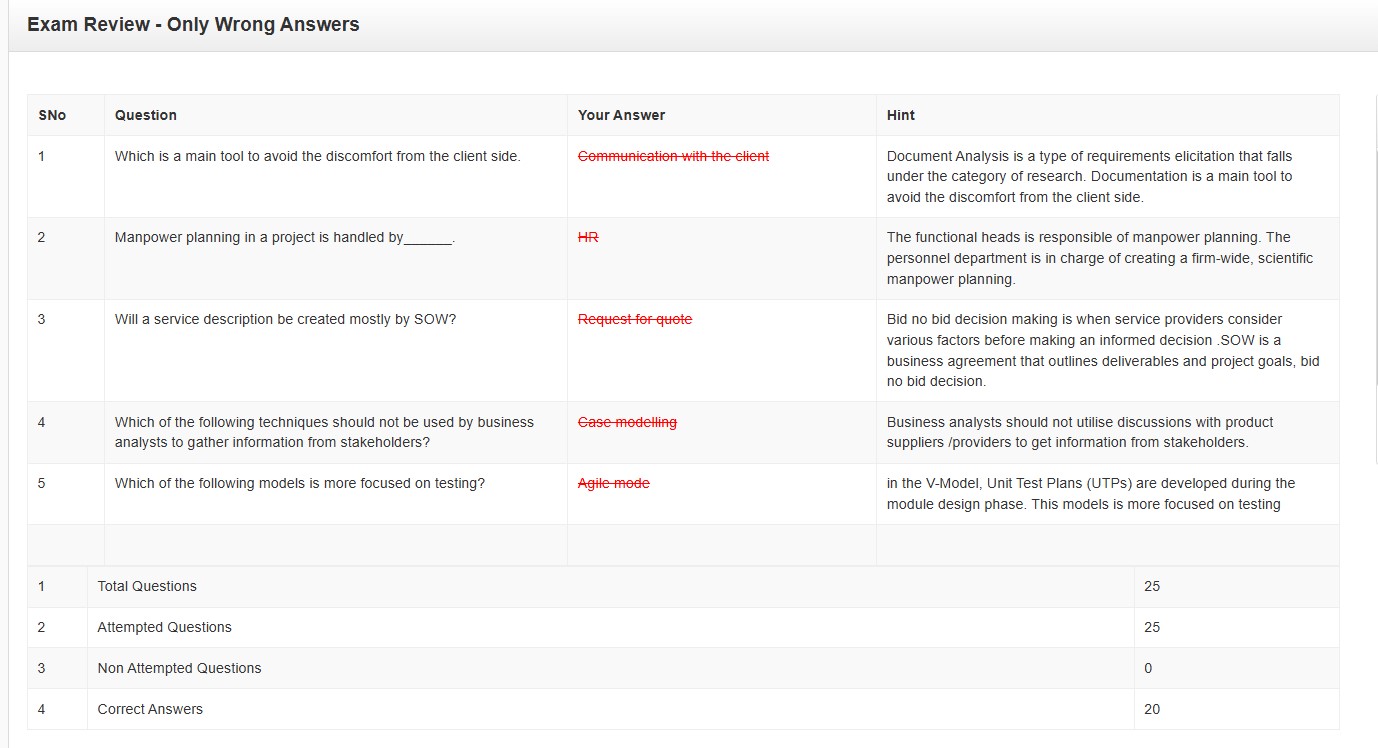Screen dimensions: 1378x748
Task: Select the 'Non Attempted Questions' row label
Action: pyautogui.click(x=179, y=668)
